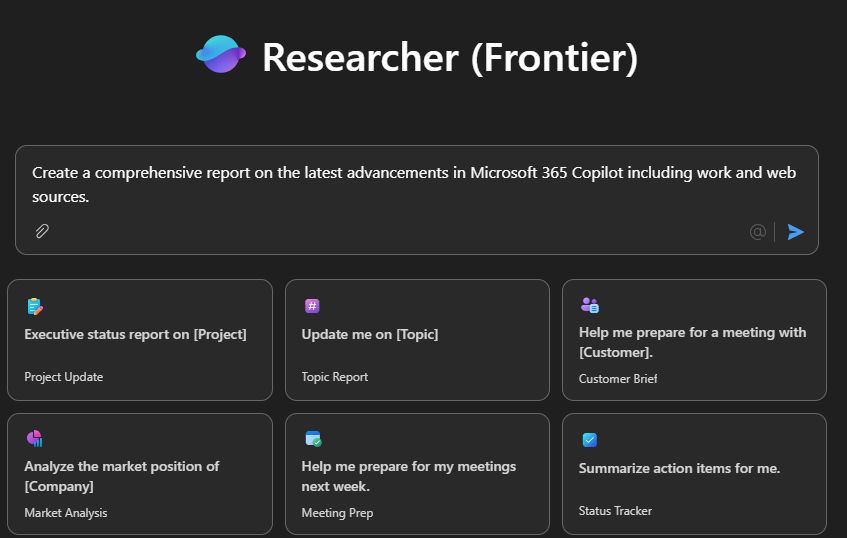Viewport: 847px width, 538px height.
Task: Click the Researcher (Frontier) title heading
Action: (x=450, y=57)
